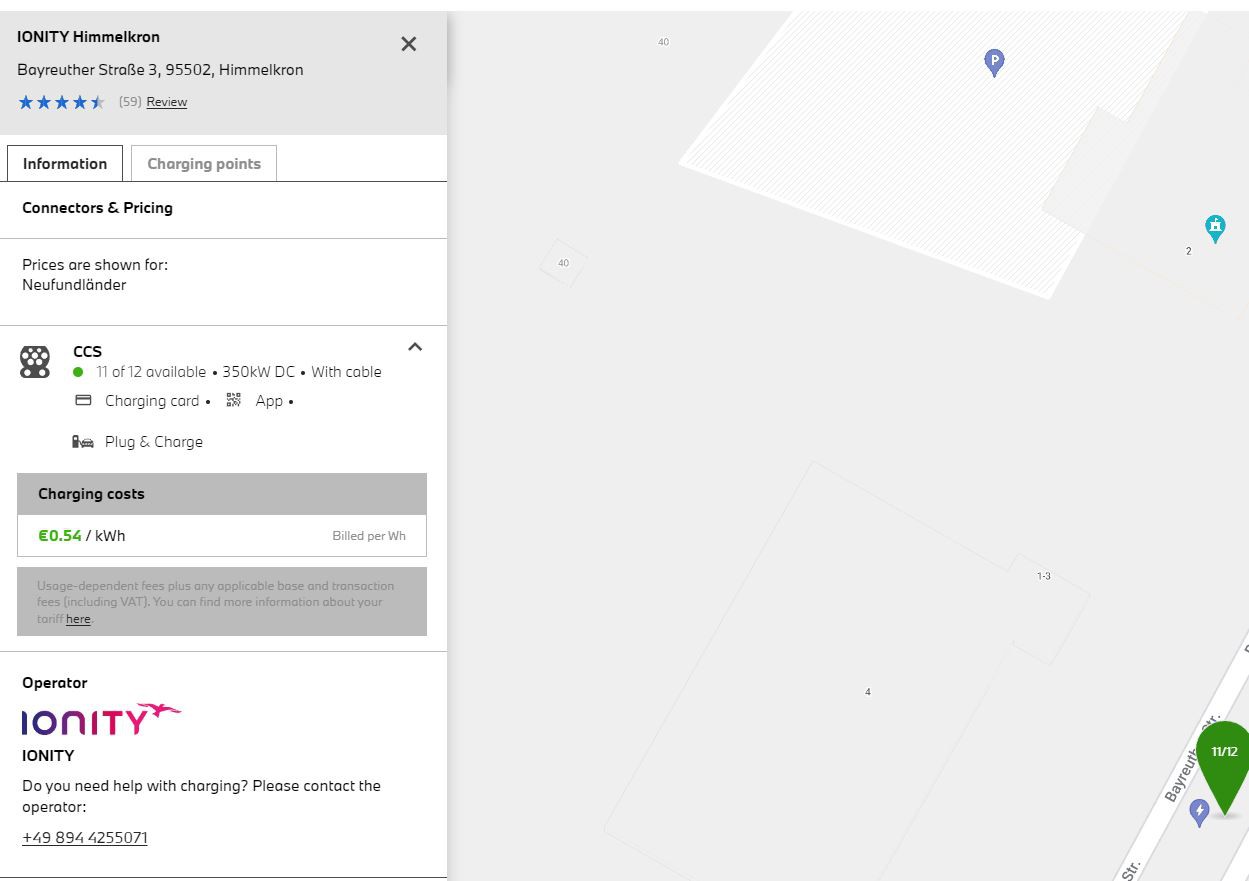
Task: Click the green availability status dot
Action: [x=78, y=372]
